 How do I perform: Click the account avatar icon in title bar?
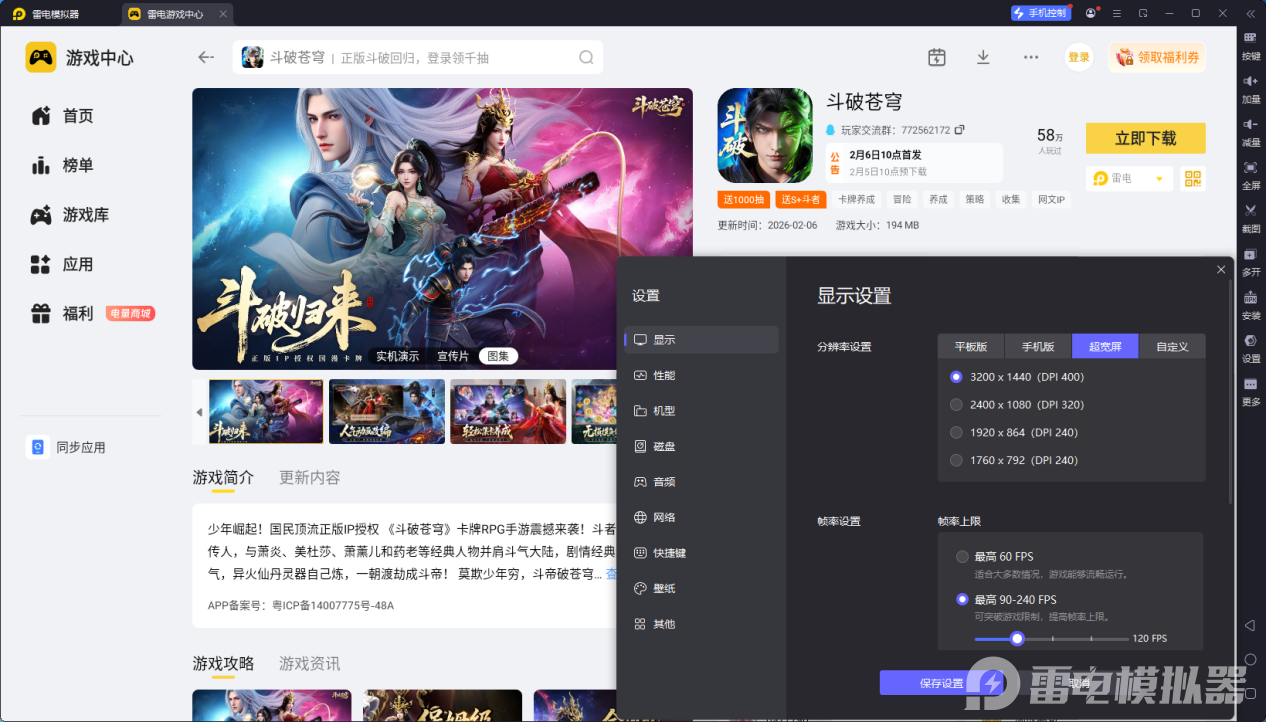[x=1090, y=13]
